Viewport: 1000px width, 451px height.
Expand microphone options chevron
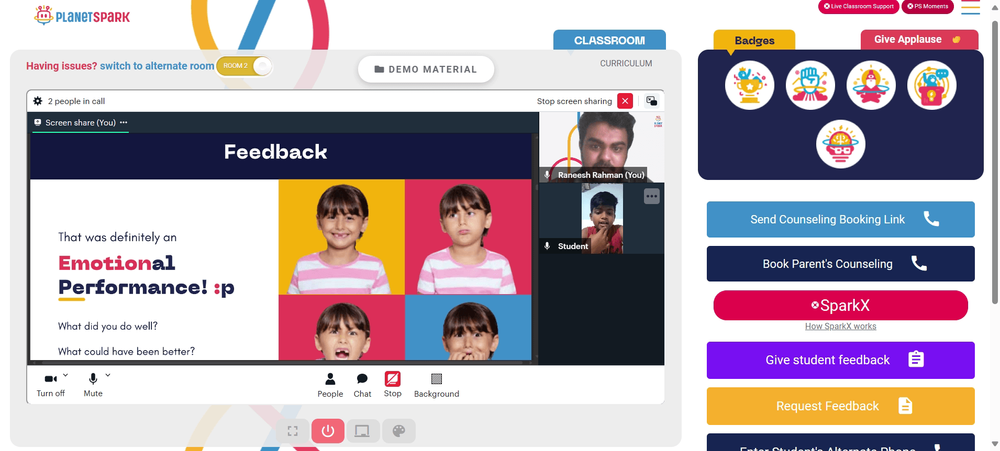(108, 375)
